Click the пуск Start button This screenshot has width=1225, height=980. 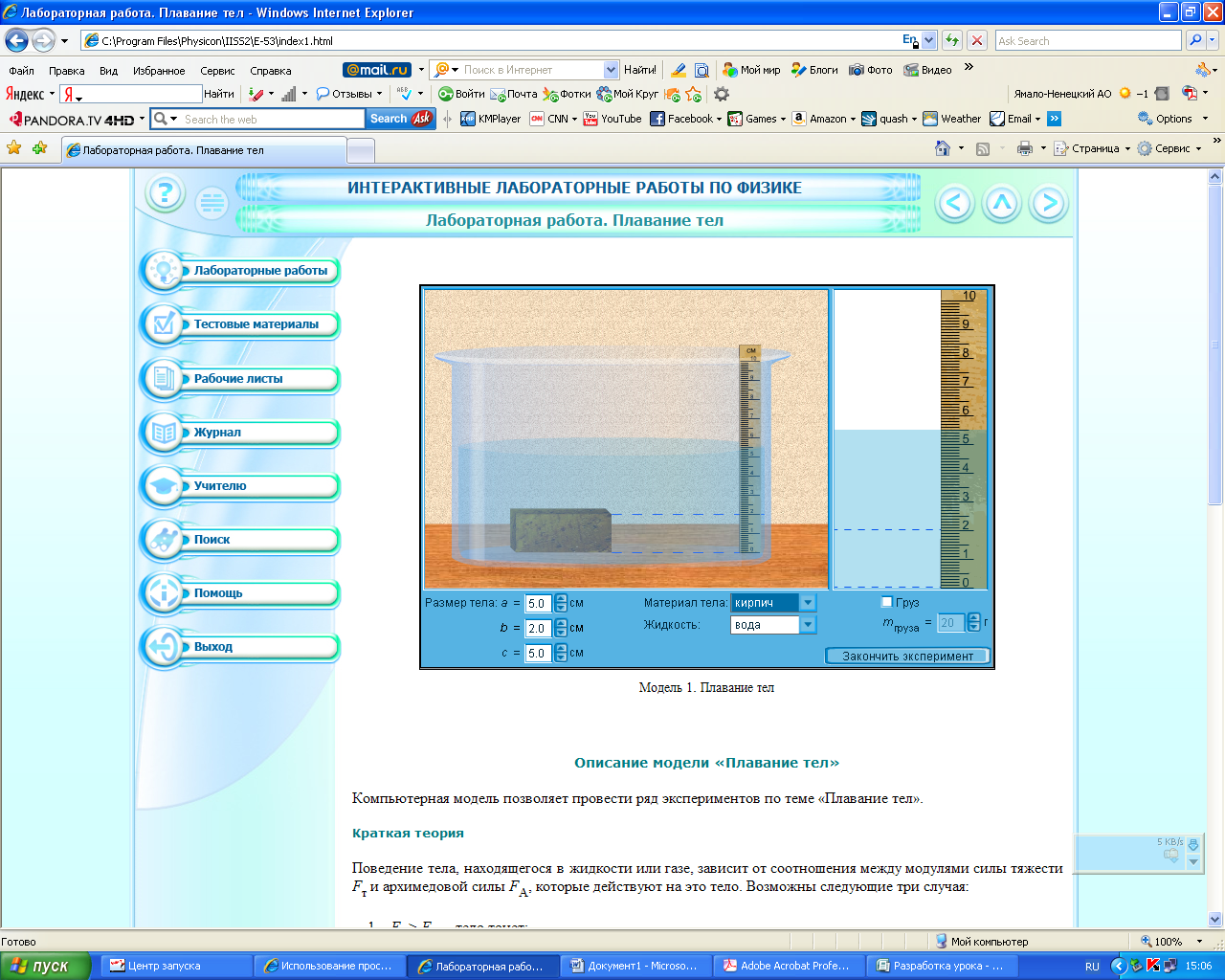coord(45,966)
